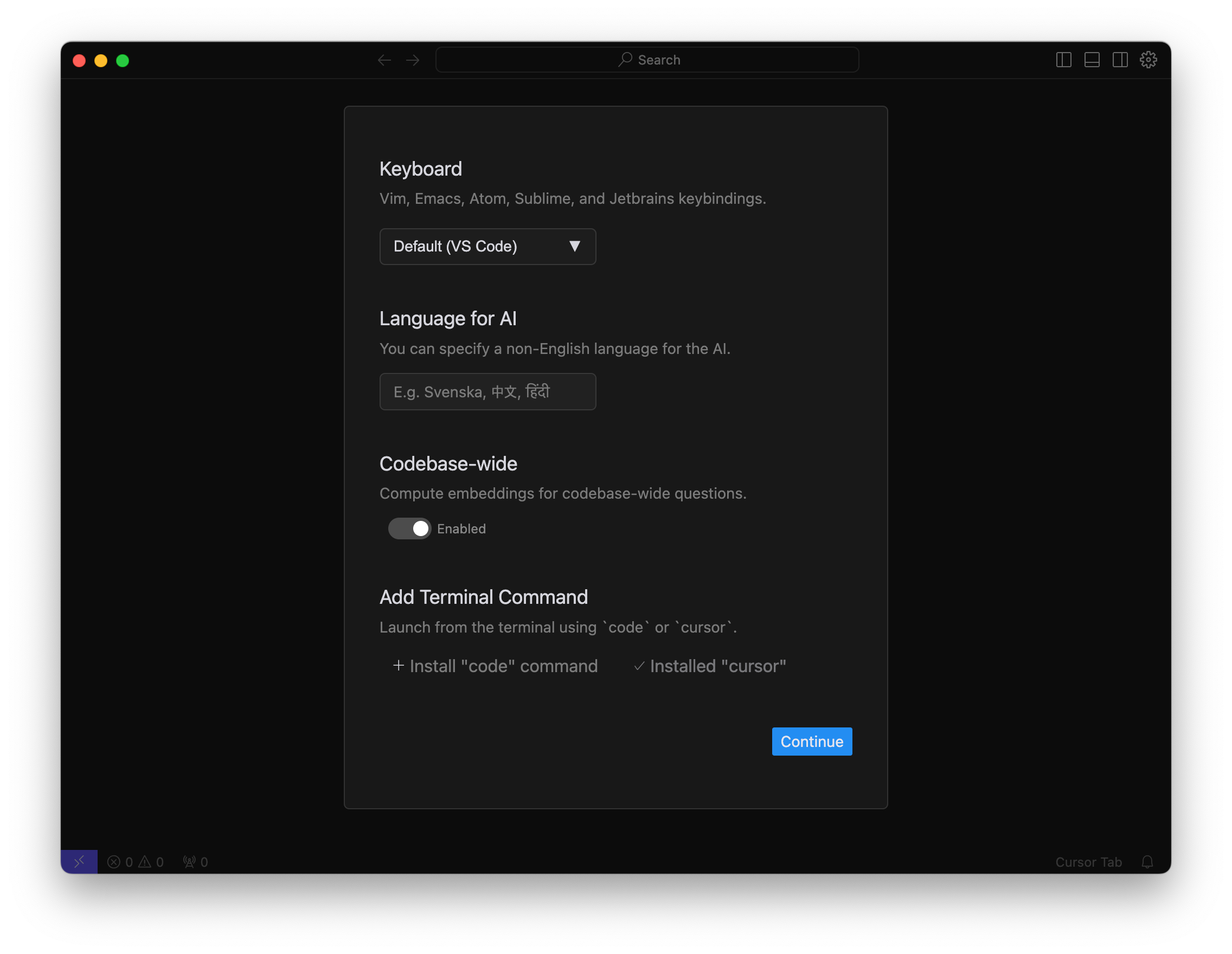Toggle primary sidebar layout icon
Viewport: 1232px width, 954px height.
(x=1063, y=60)
